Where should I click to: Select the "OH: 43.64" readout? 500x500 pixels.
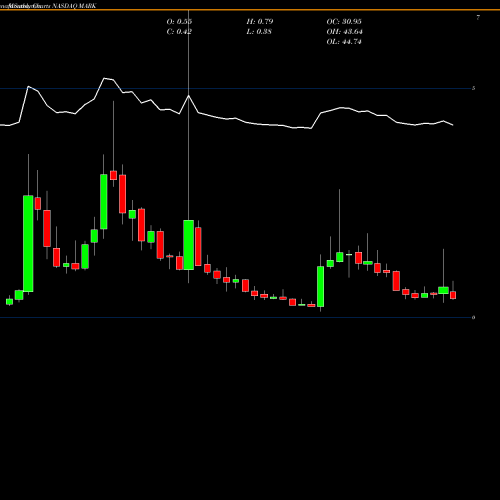(x=344, y=32)
